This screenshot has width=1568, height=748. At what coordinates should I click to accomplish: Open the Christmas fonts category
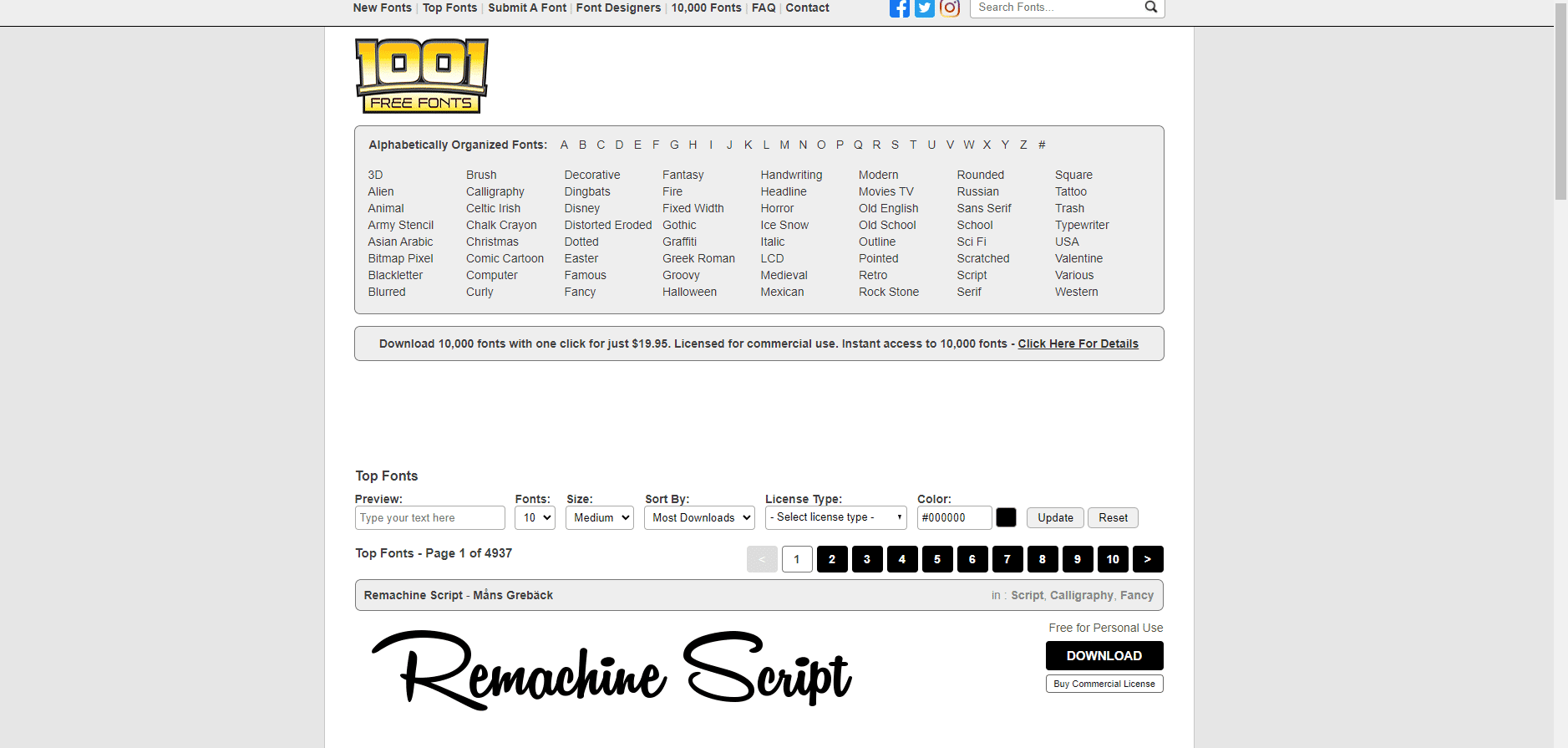[x=492, y=242]
